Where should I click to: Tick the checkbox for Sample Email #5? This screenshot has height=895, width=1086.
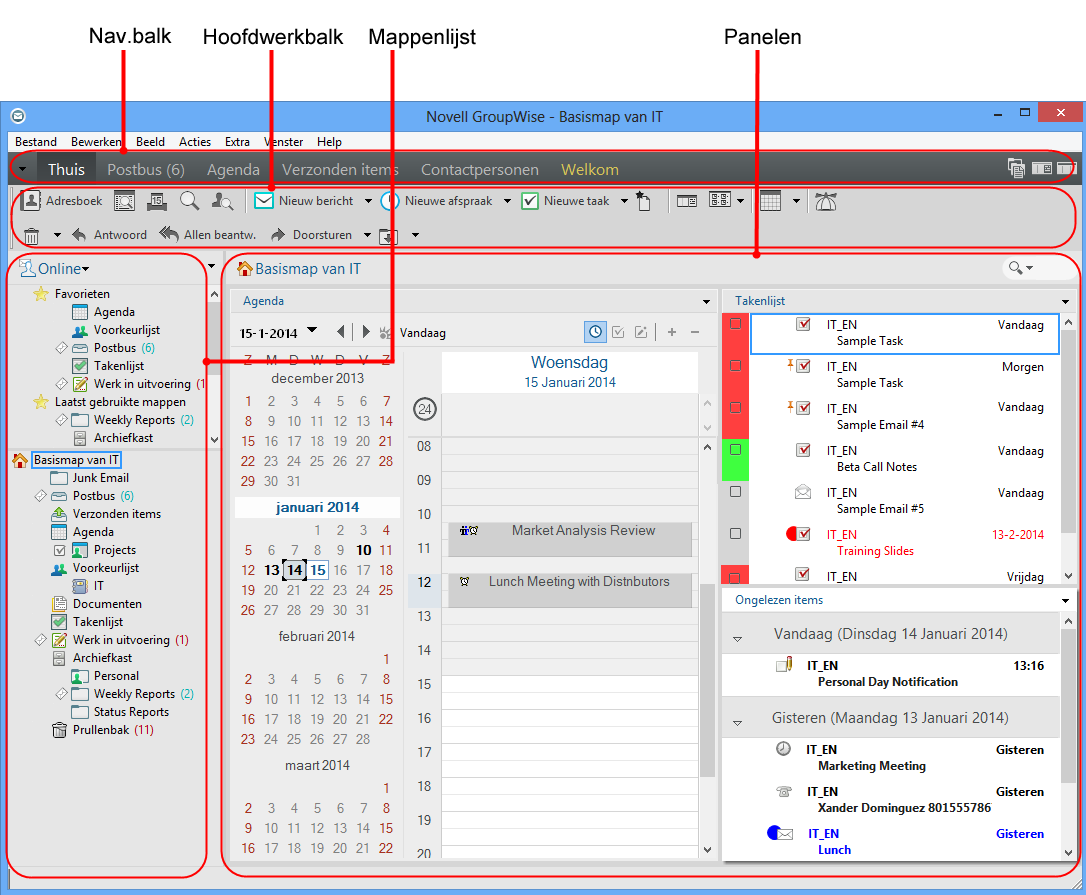coord(736,492)
